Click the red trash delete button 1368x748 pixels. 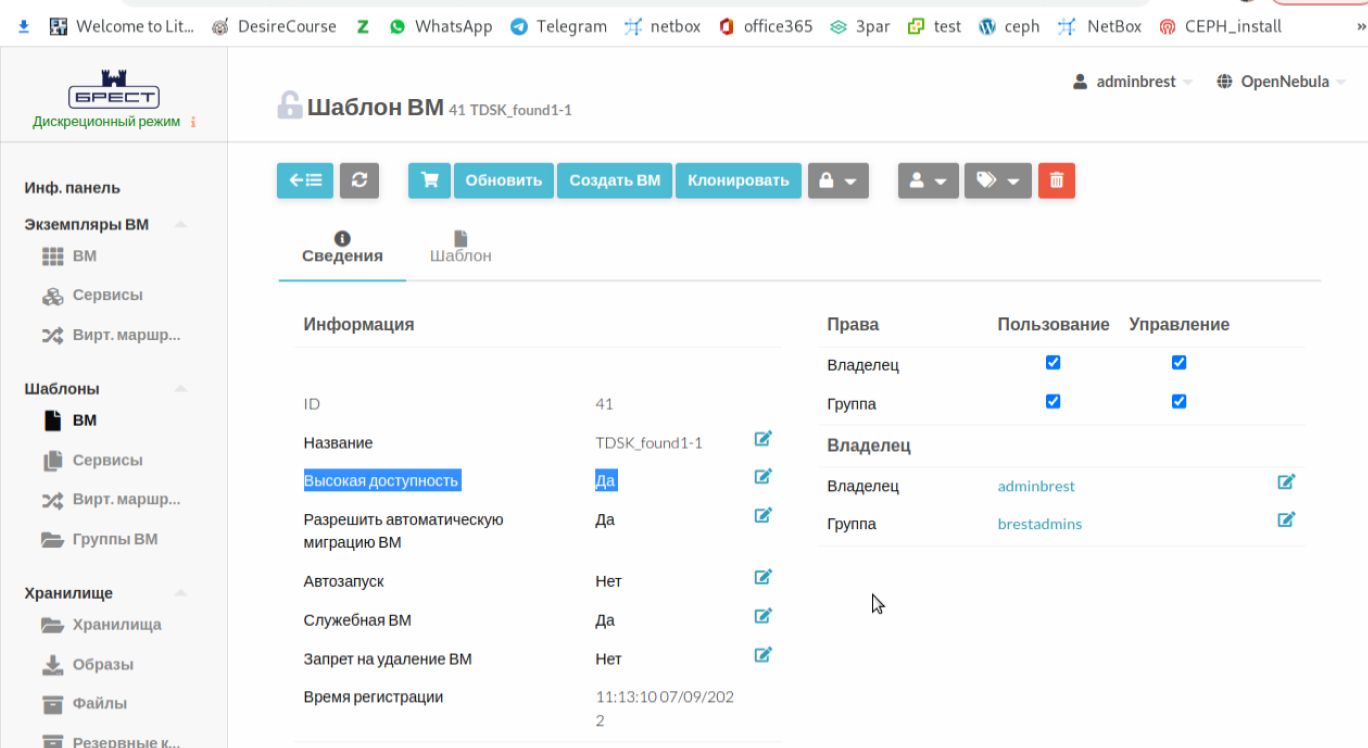1056,181
